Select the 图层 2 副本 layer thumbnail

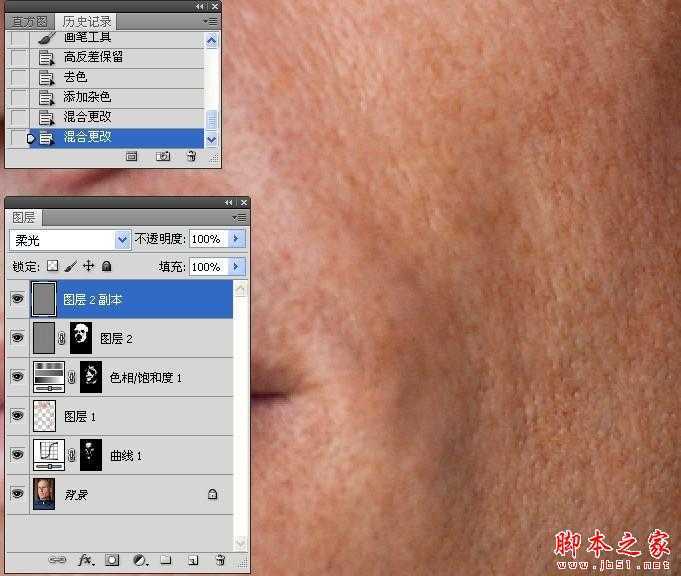(43, 299)
